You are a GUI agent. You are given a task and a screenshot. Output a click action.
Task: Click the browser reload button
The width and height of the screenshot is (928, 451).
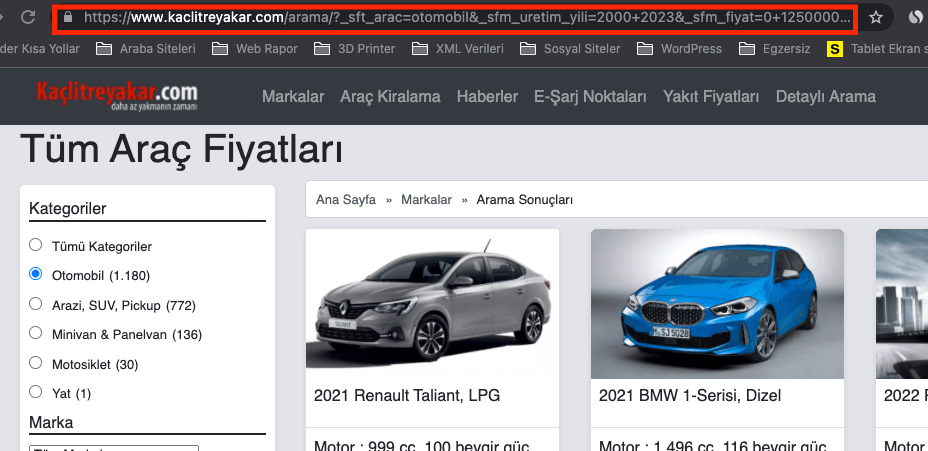pyautogui.click(x=29, y=17)
